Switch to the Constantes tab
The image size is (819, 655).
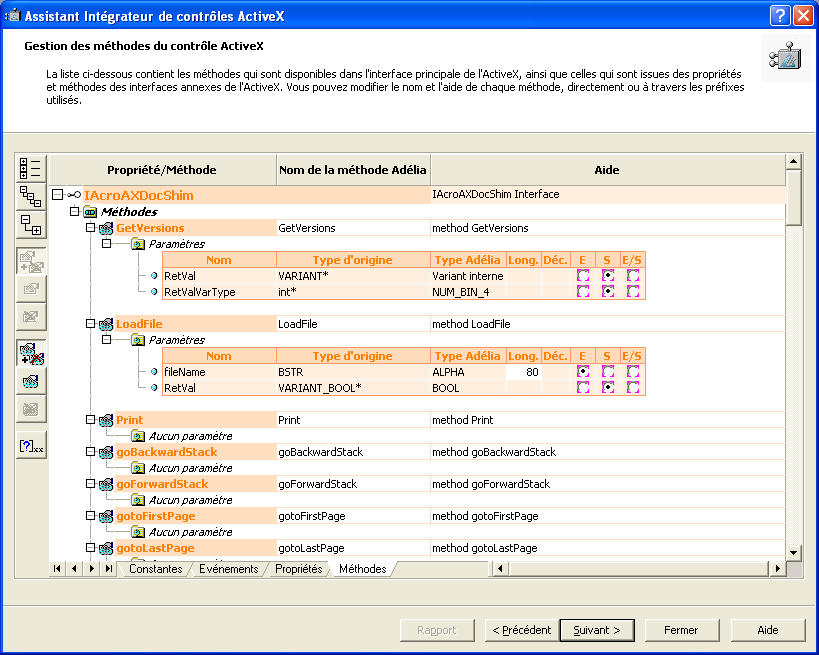[155, 569]
